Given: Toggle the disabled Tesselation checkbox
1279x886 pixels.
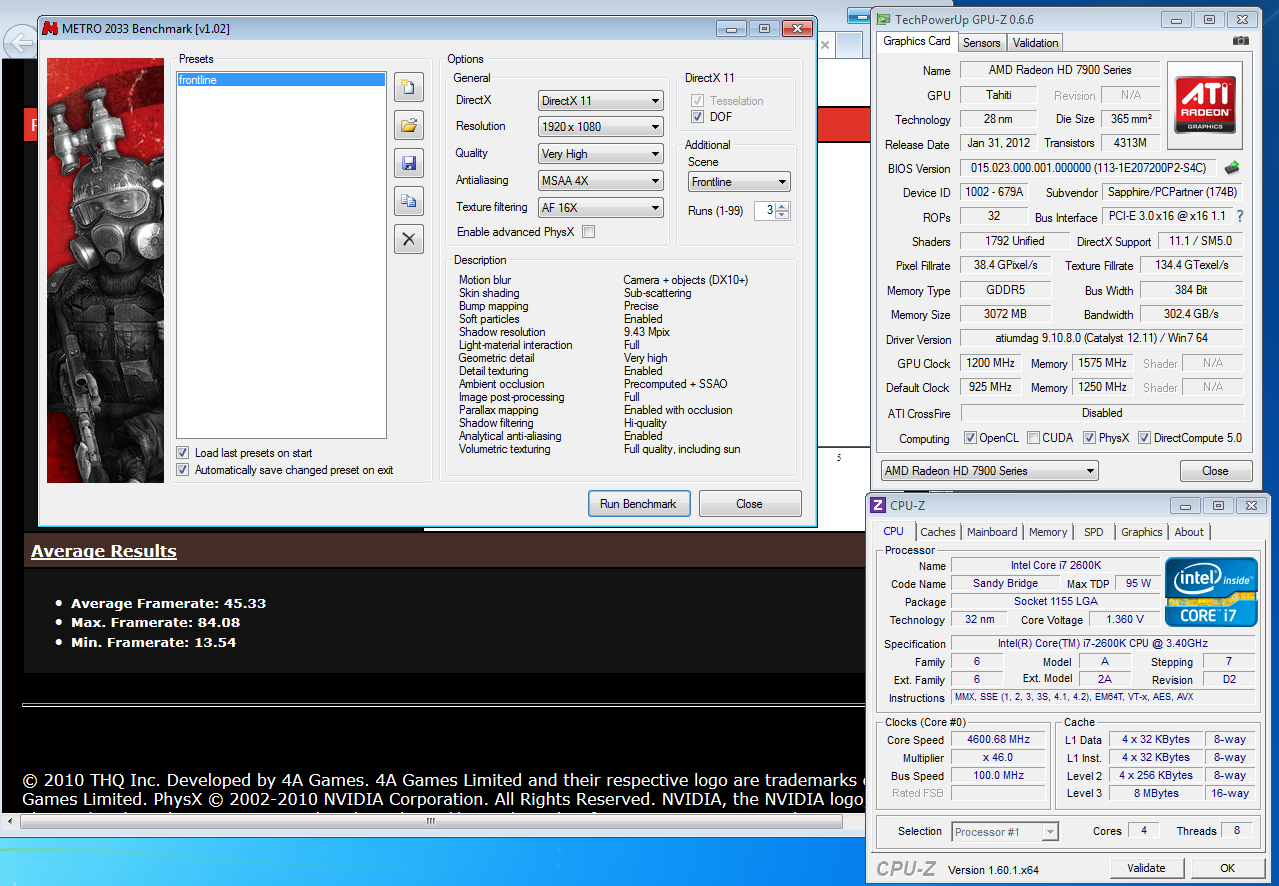Looking at the screenshot, I should point(698,101).
